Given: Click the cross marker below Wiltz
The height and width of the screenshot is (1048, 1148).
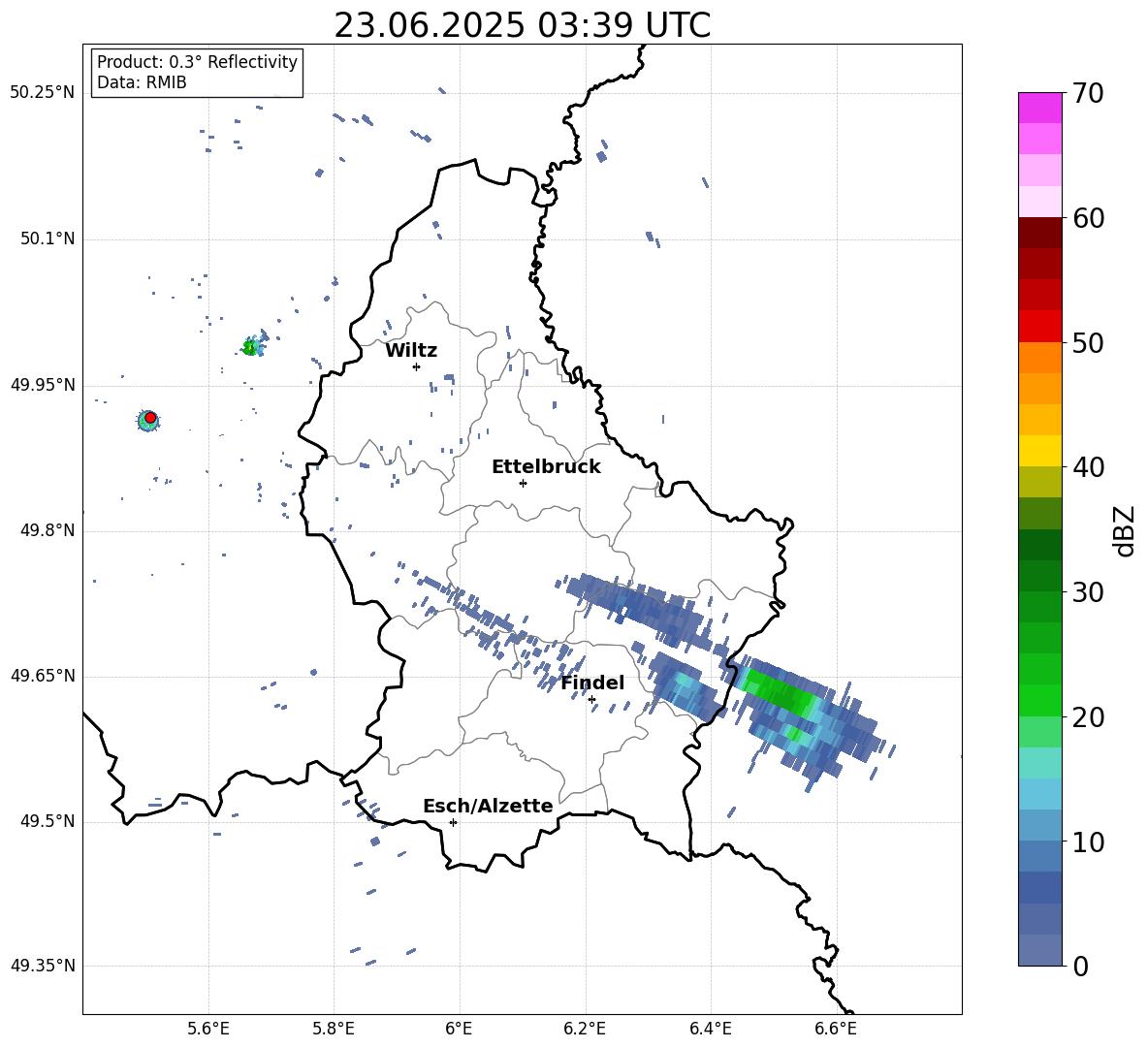Looking at the screenshot, I should (x=416, y=366).
